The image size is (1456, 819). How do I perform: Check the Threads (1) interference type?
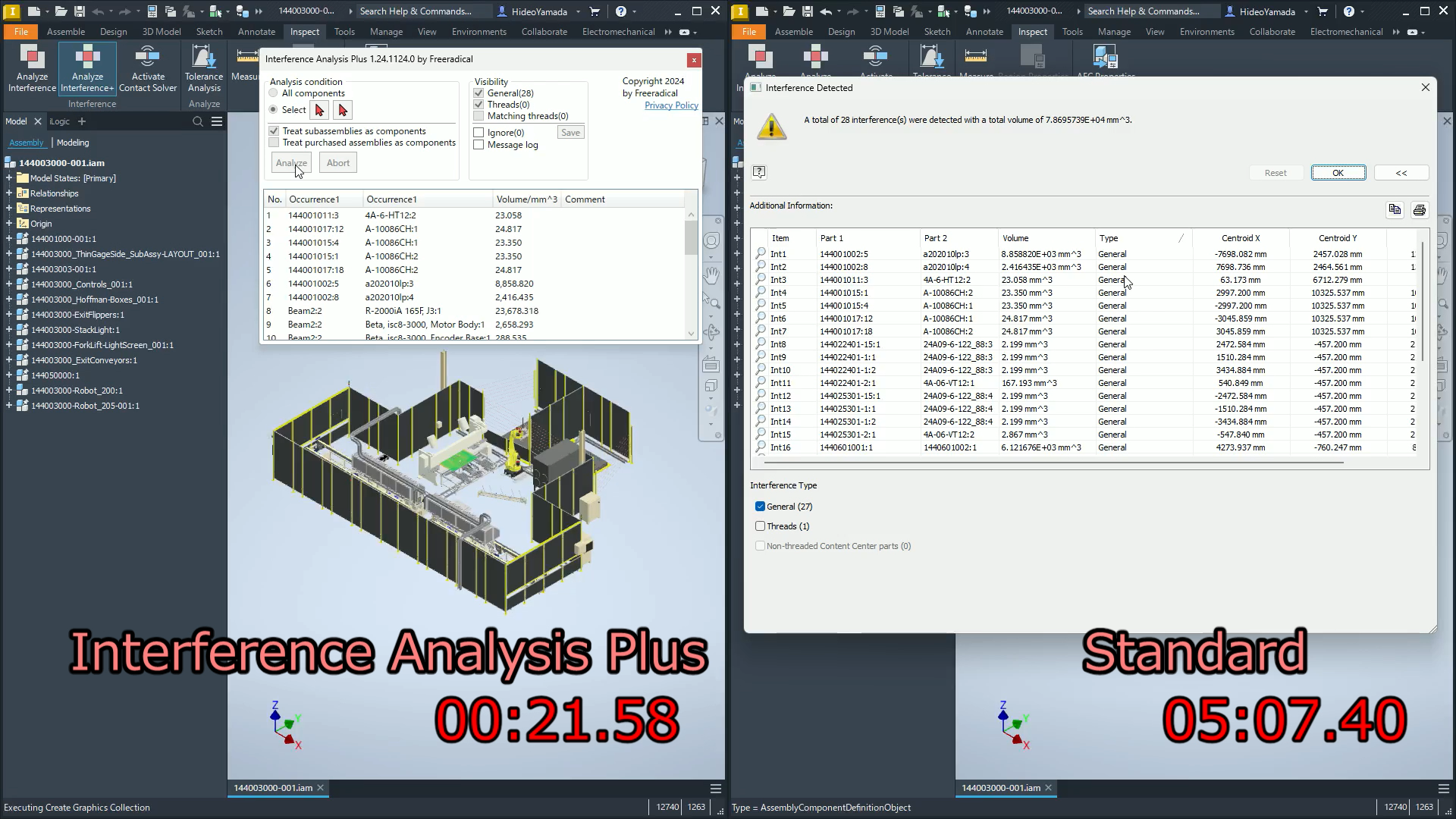pyautogui.click(x=761, y=526)
